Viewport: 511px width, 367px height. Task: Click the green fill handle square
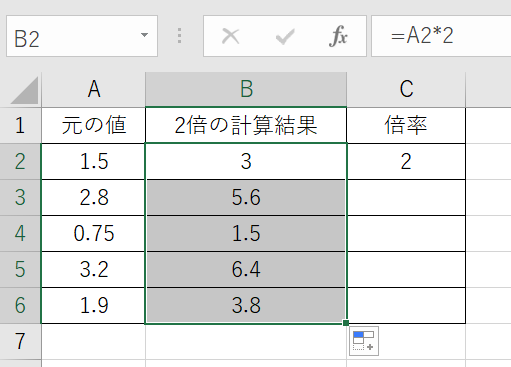point(346,323)
